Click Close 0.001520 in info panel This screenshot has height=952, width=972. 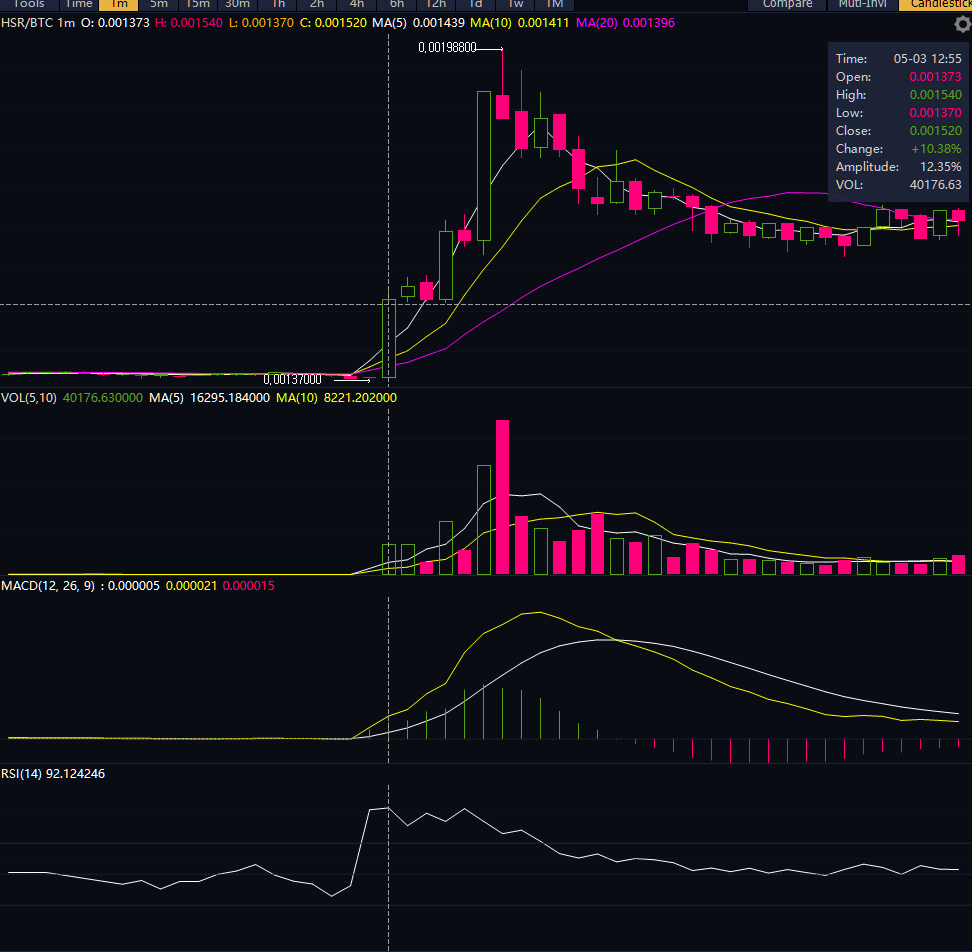(x=898, y=131)
